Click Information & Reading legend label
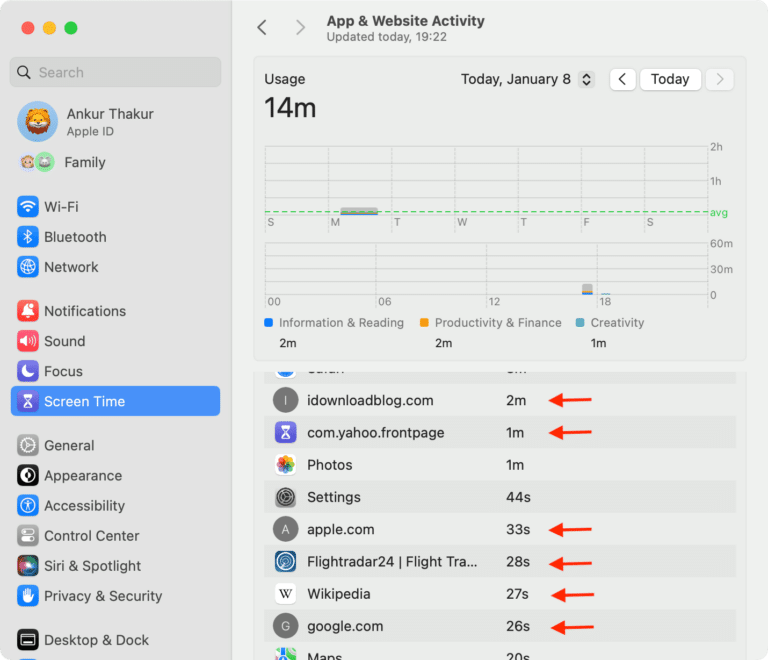 pyautogui.click(x=341, y=323)
